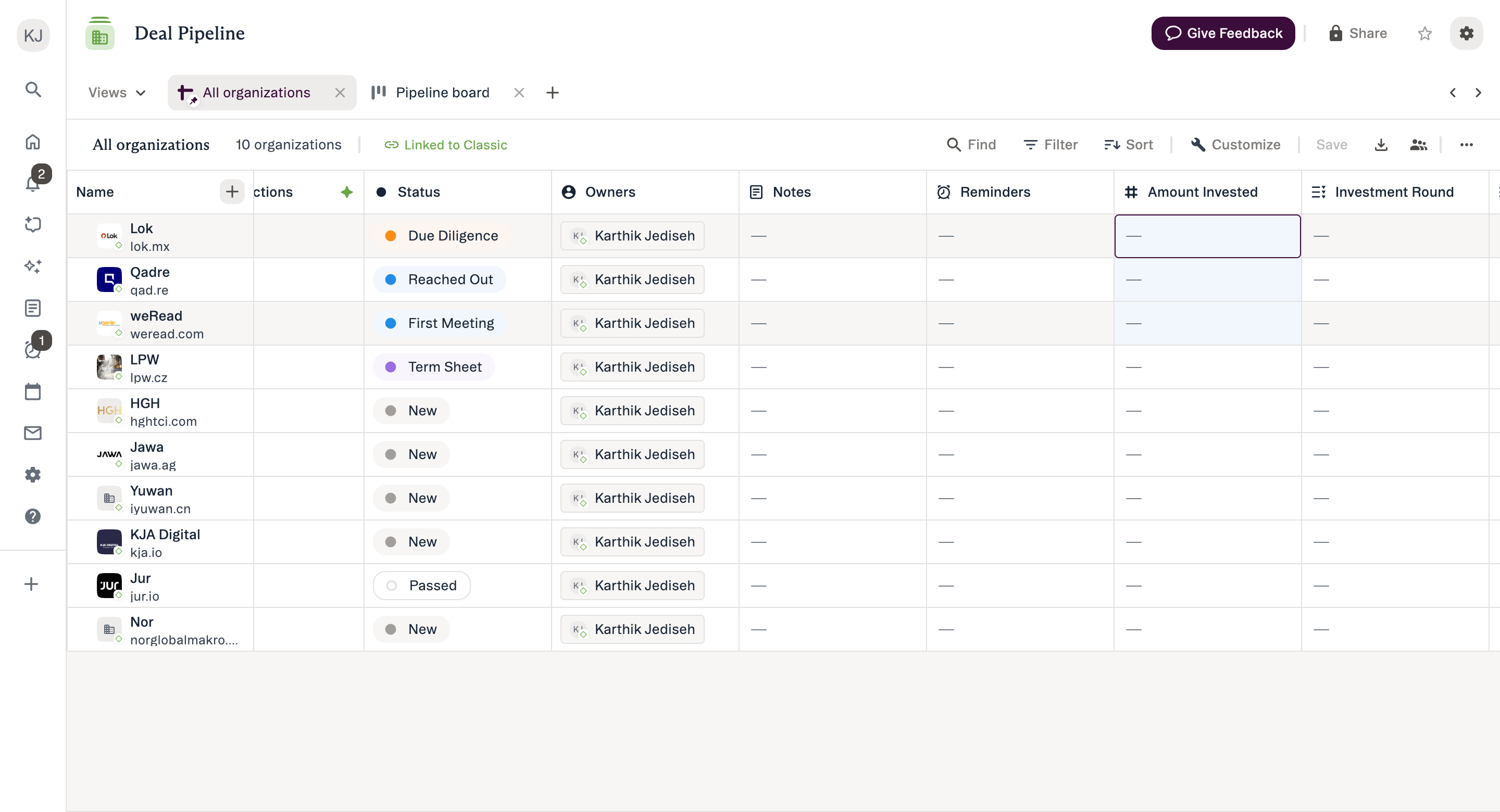This screenshot has height=812, width=1500.
Task: Add a new view with plus icon
Action: (553, 93)
